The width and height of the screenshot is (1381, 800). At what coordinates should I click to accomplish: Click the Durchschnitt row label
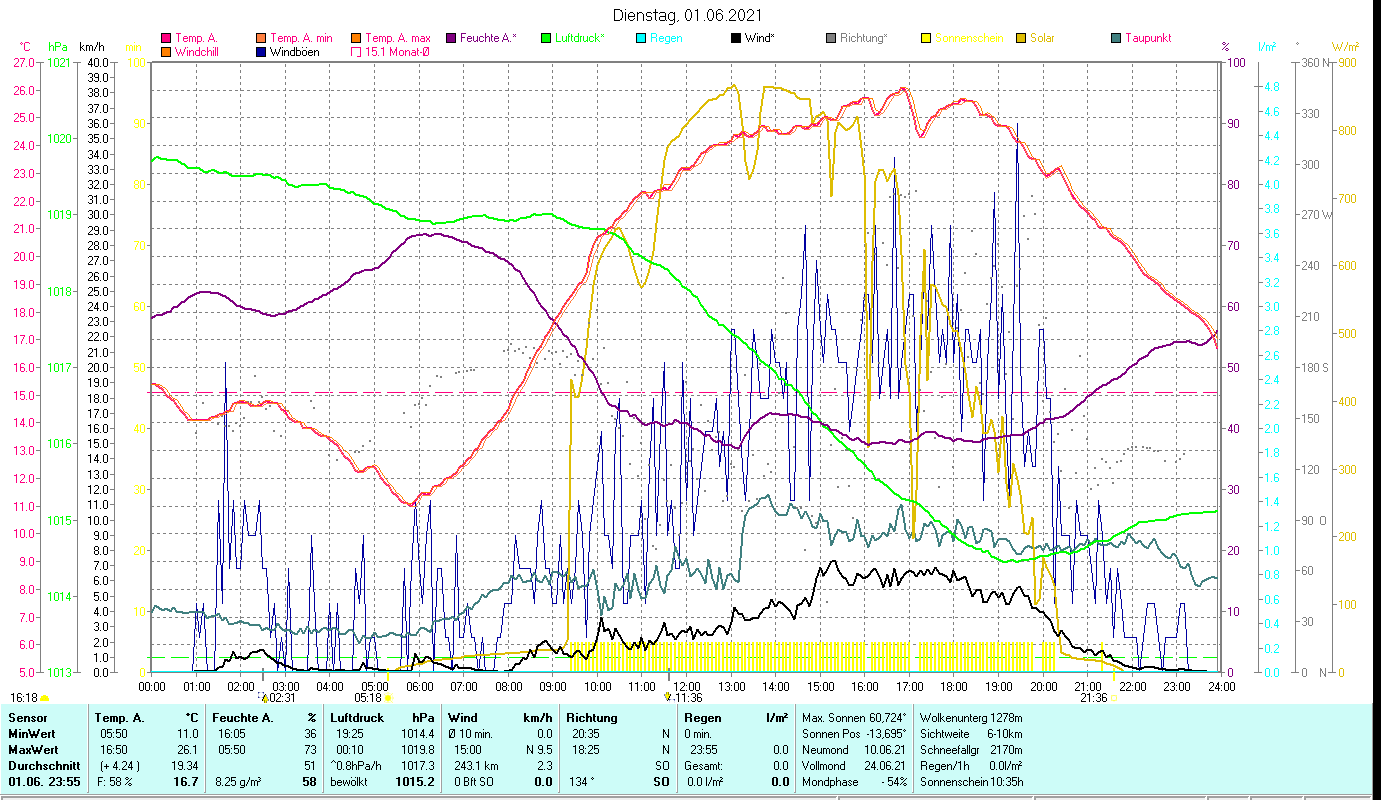(x=43, y=765)
